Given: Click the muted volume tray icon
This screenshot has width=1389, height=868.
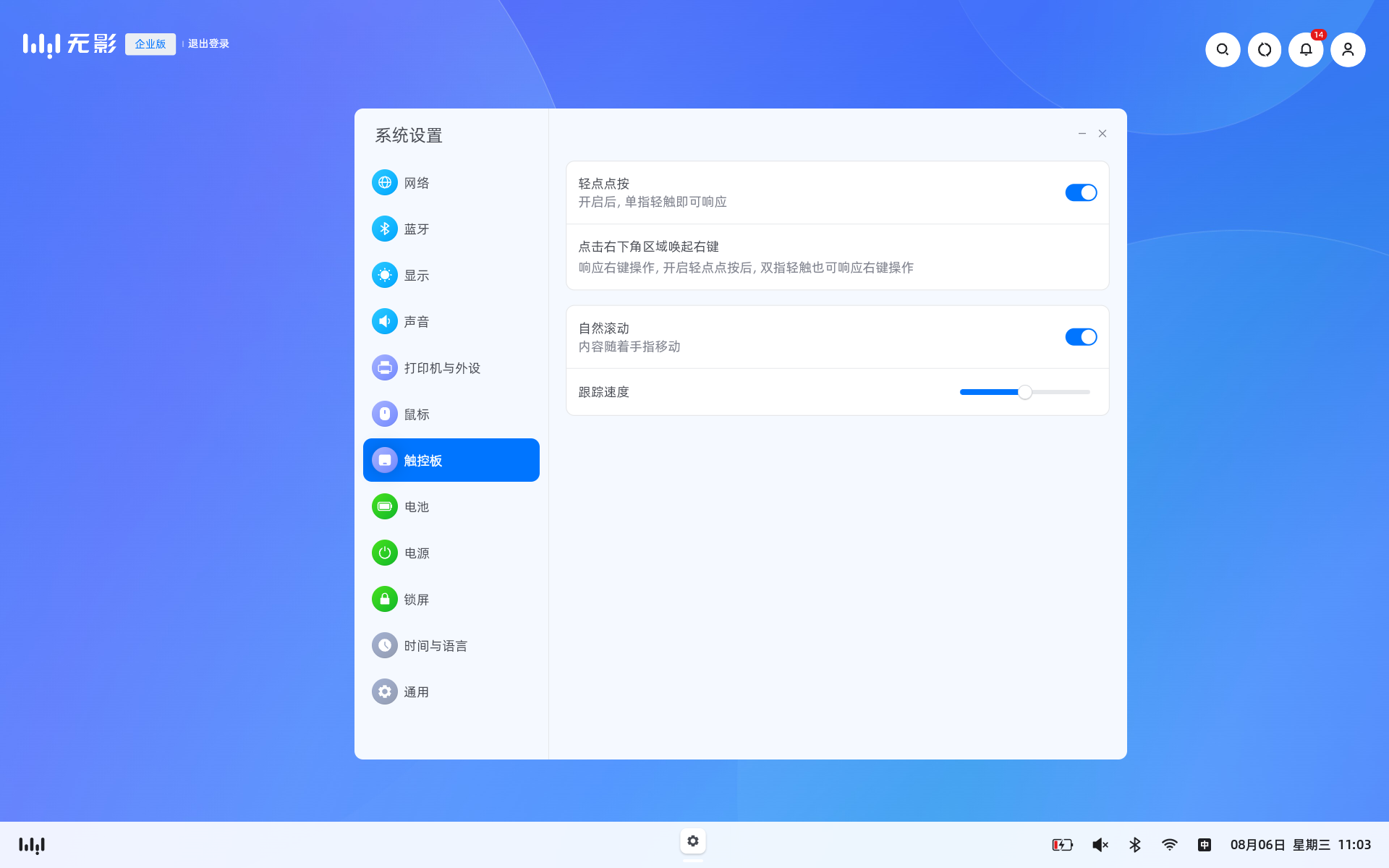Looking at the screenshot, I should point(1100,845).
